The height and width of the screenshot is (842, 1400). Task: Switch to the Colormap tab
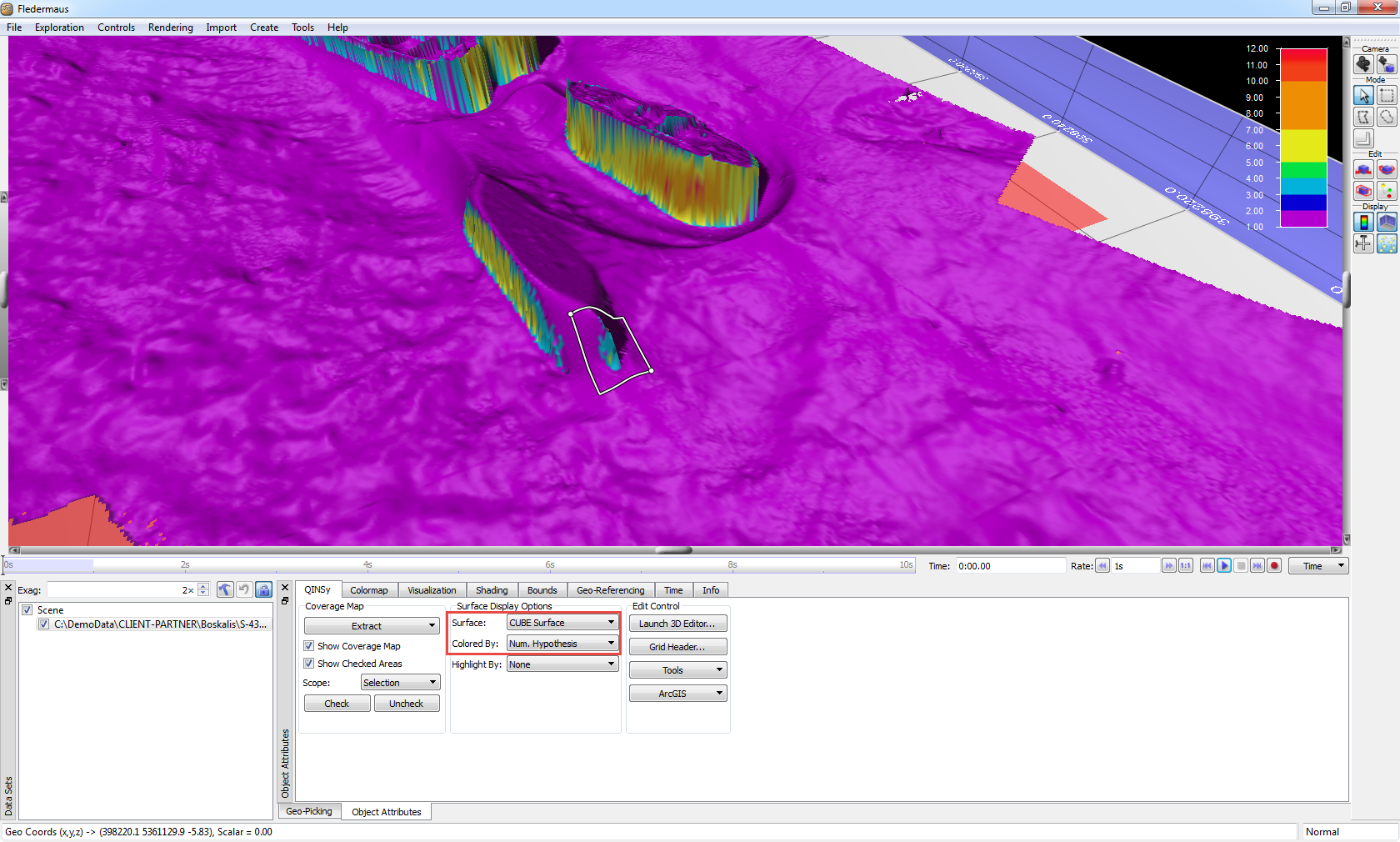(368, 590)
